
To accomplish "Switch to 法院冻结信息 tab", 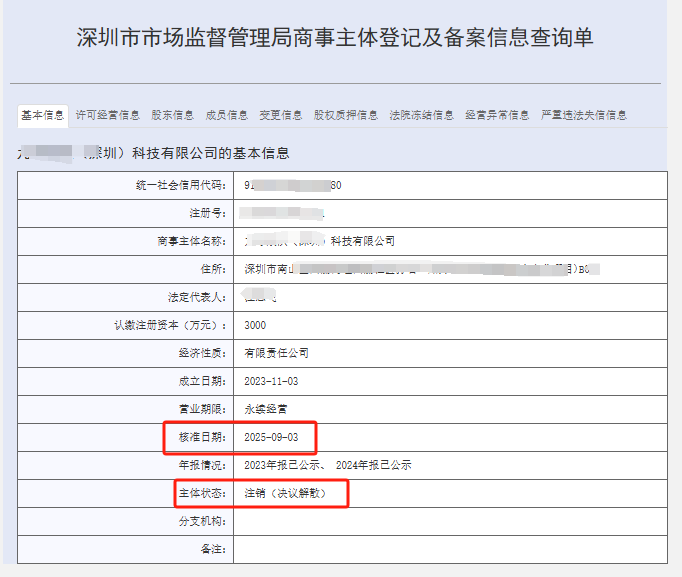I will [421, 115].
